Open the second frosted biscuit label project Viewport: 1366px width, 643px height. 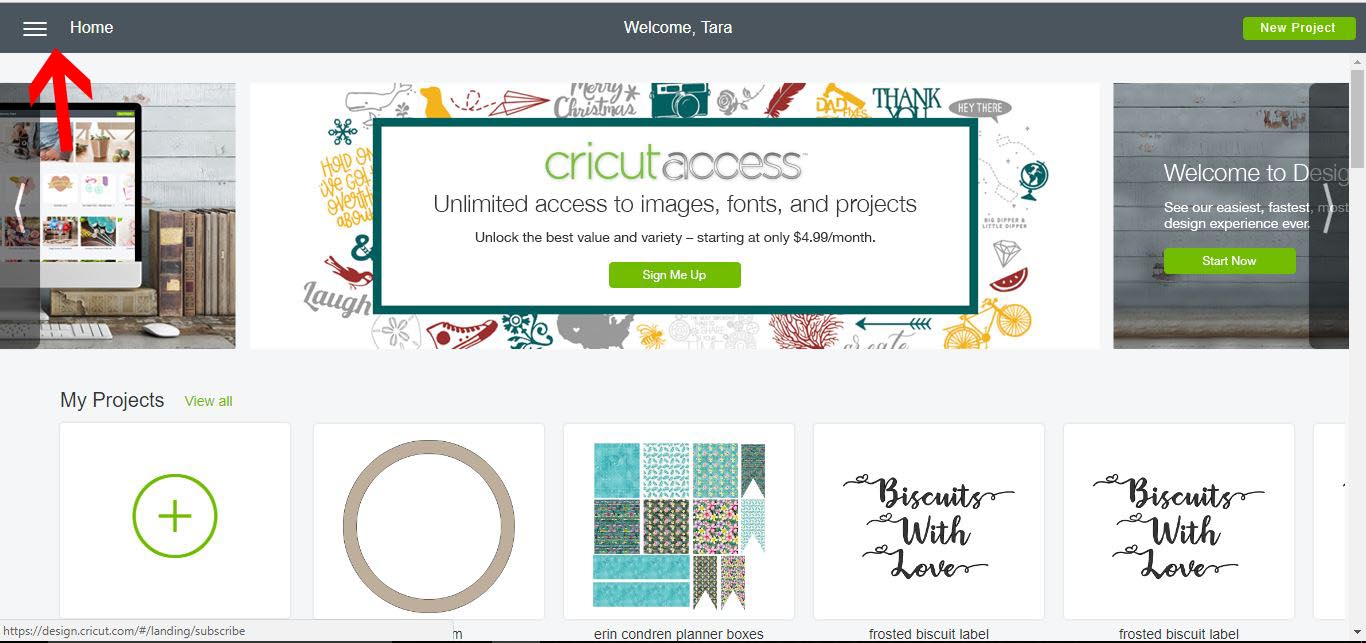point(1179,521)
